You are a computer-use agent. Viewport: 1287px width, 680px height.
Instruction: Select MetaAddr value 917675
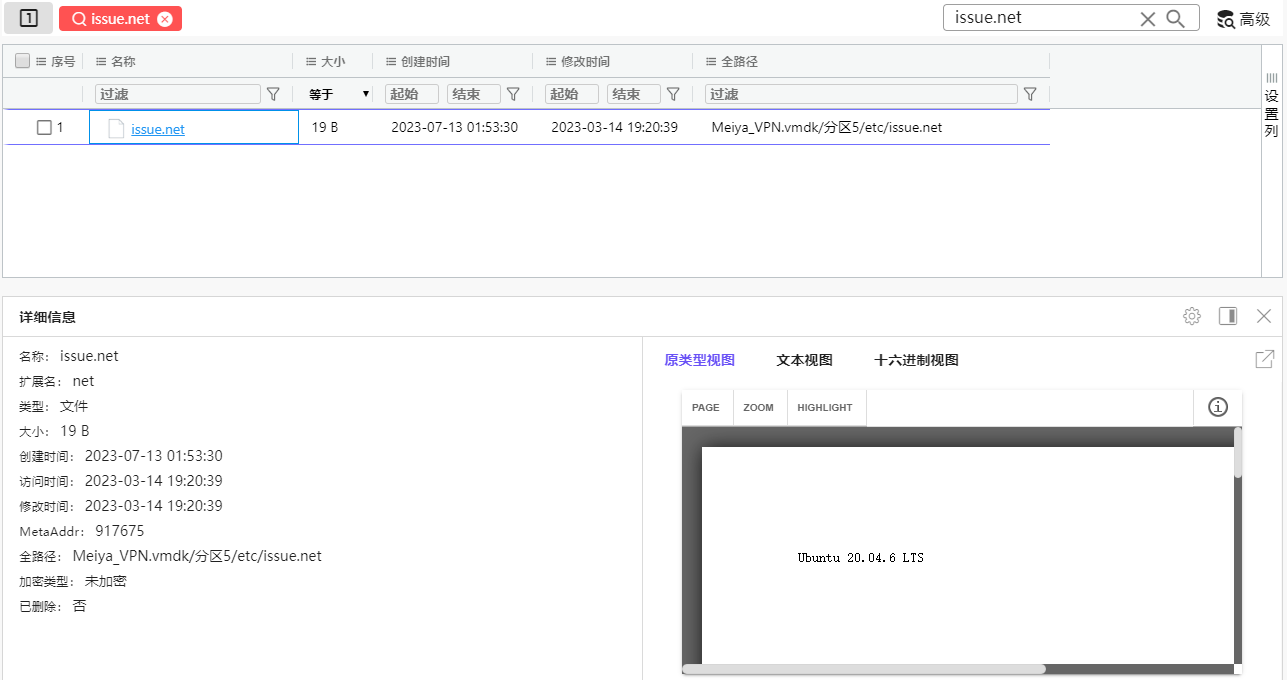(120, 531)
